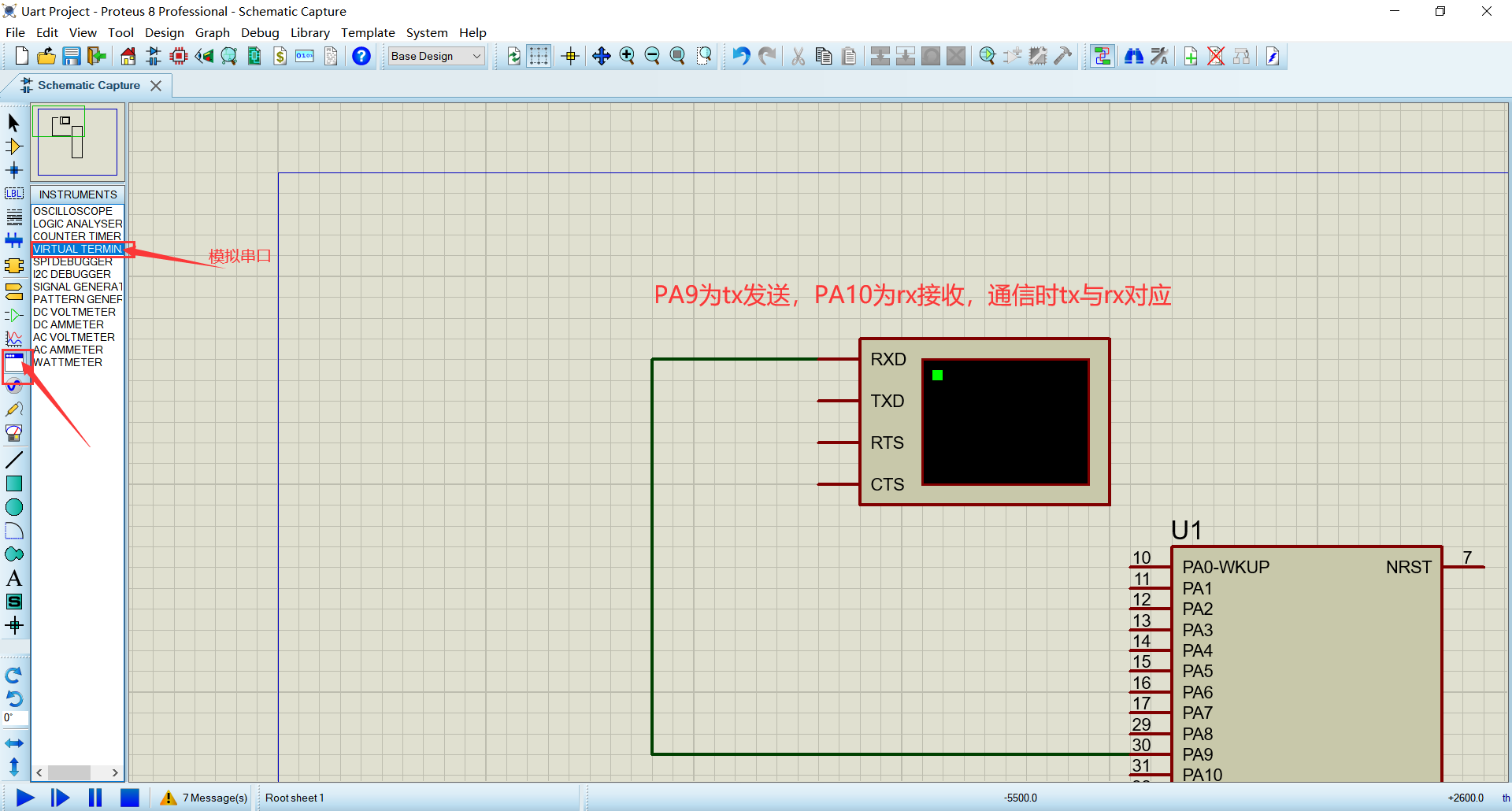Rotate selection anticlockwise
Viewport: 1512px width, 811px height.
13,699
